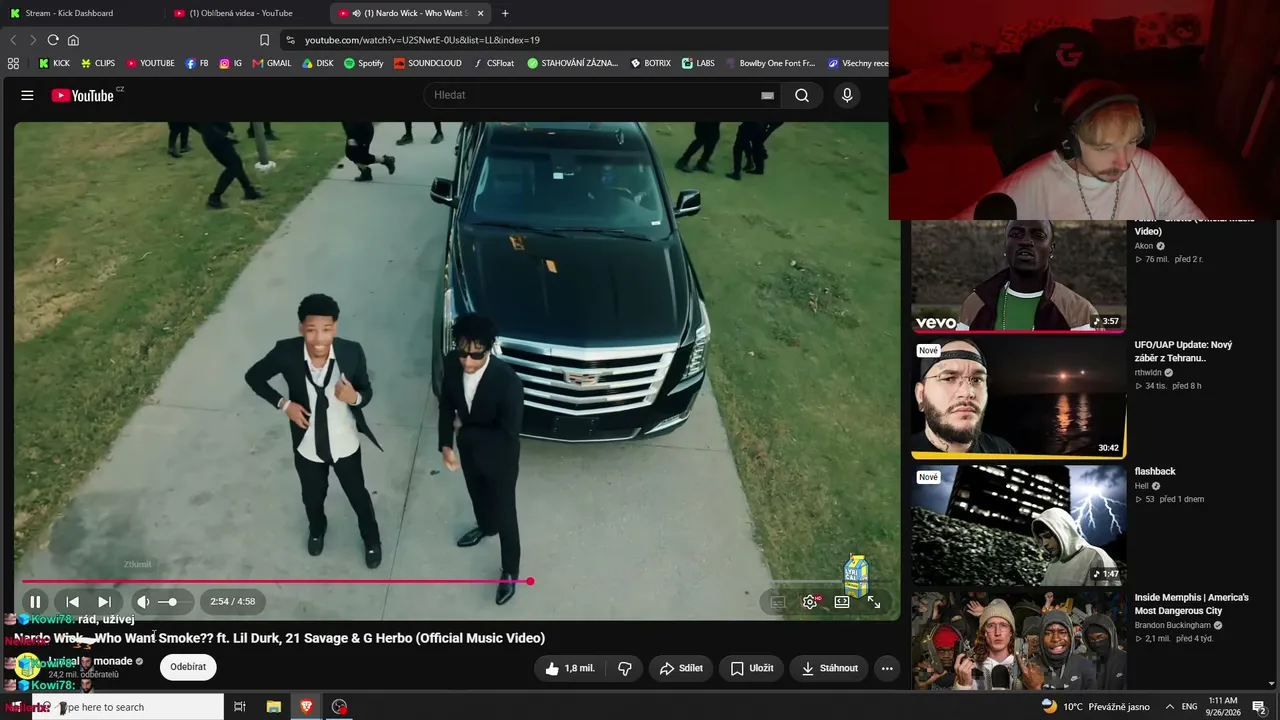Switch to the Oblíbená videa browser tab

coord(240,13)
